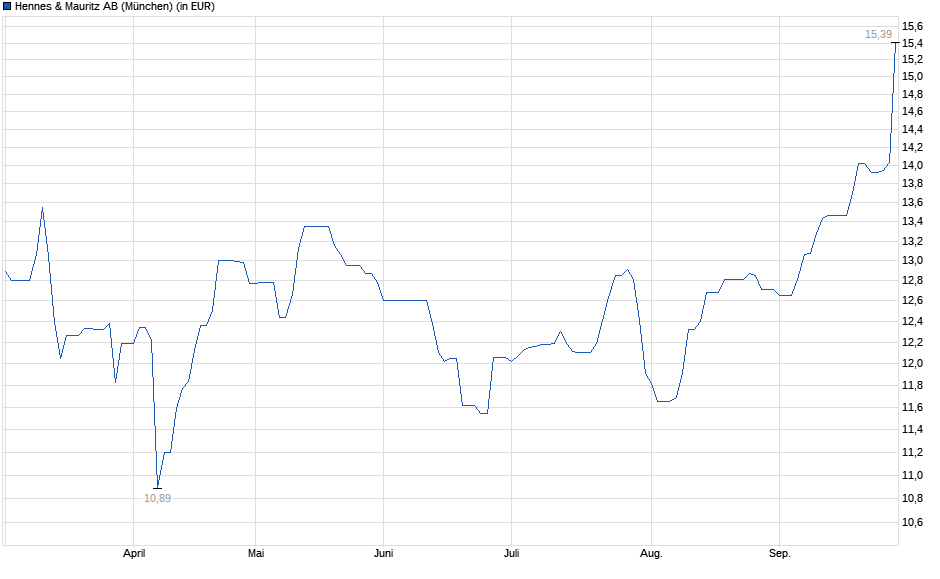This screenshot has height=579, width=940.
Task: Click the 'Juni' month label on the x-axis
Action: (384, 553)
